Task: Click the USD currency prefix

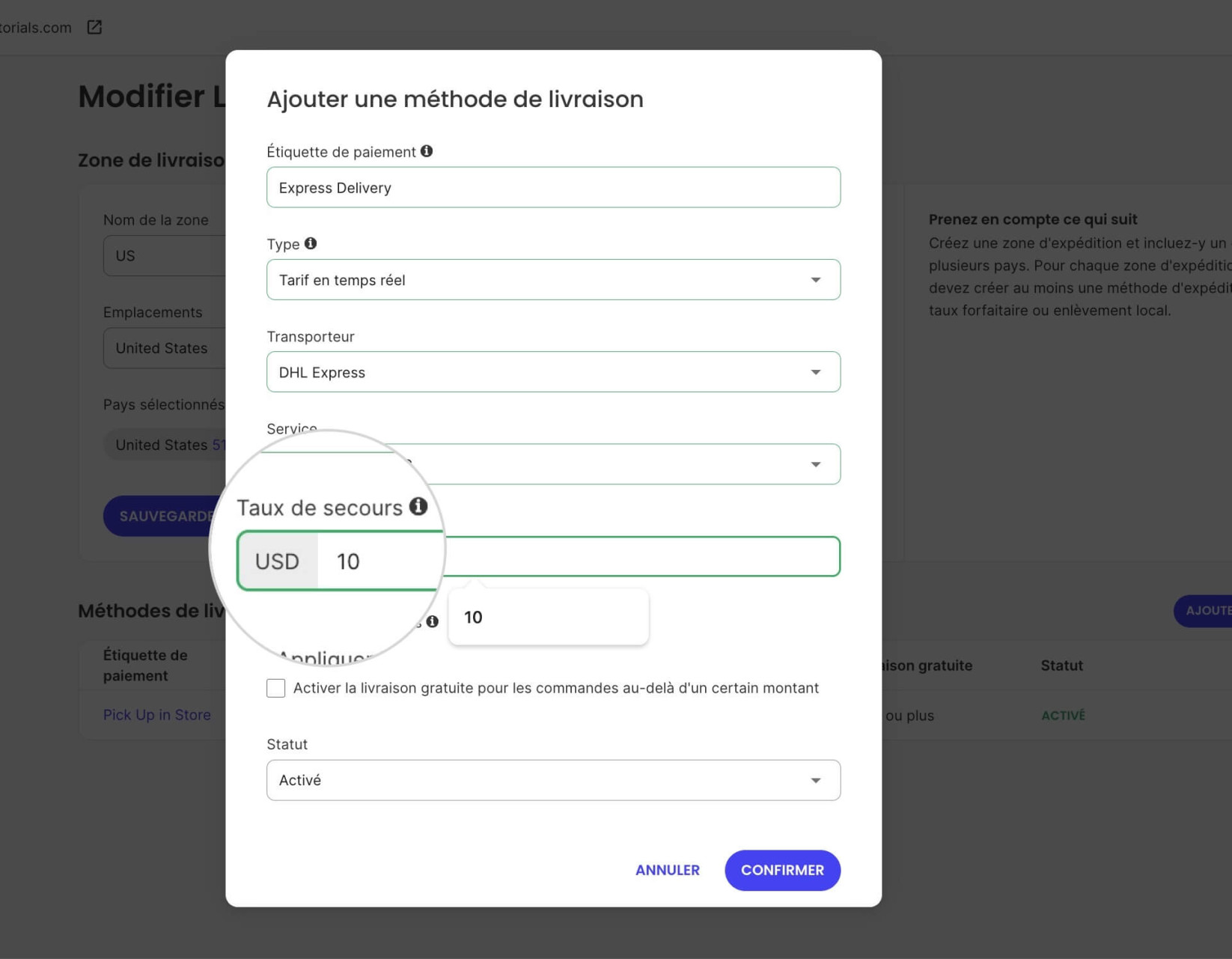Action: click(x=277, y=561)
